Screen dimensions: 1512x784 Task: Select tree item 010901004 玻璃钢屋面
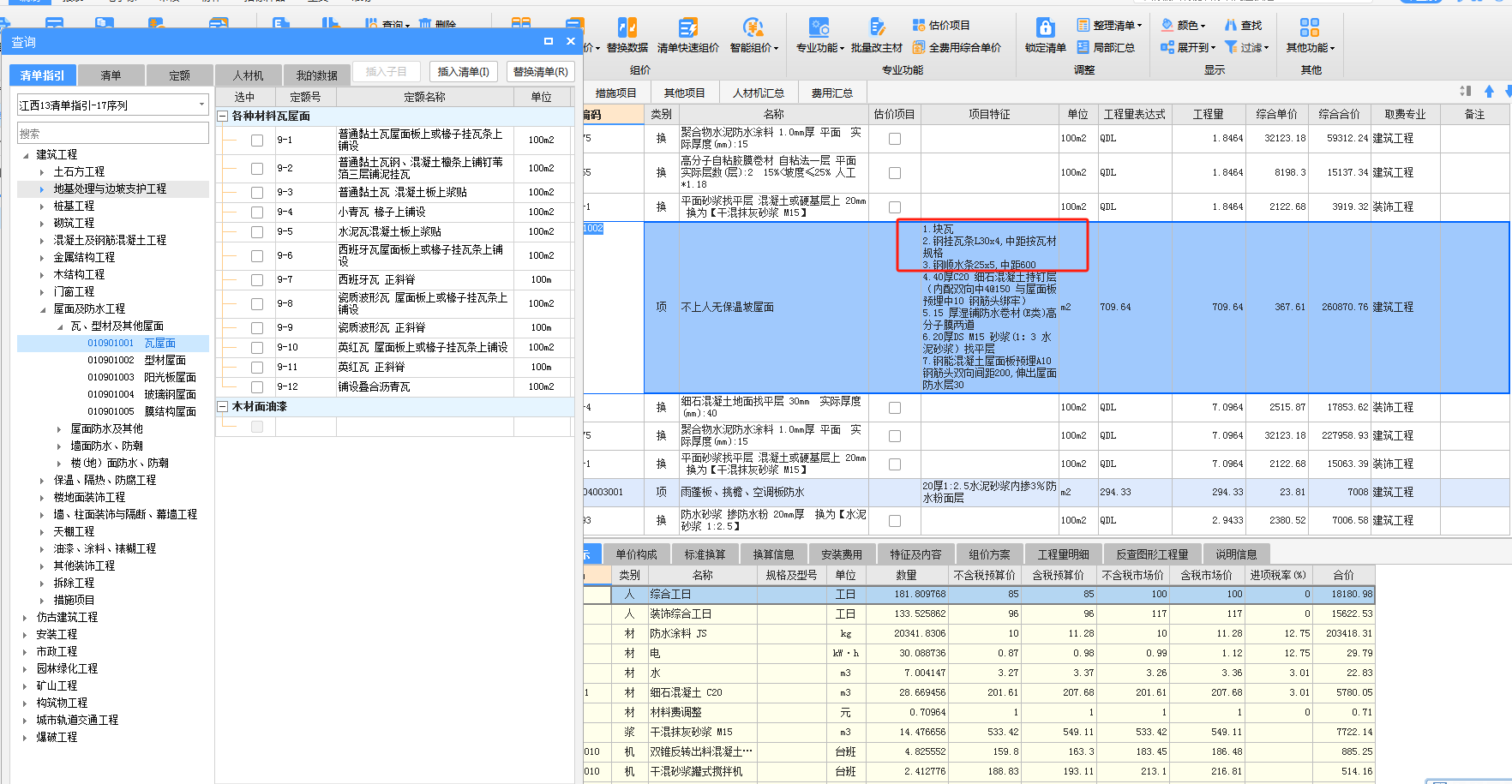141,395
